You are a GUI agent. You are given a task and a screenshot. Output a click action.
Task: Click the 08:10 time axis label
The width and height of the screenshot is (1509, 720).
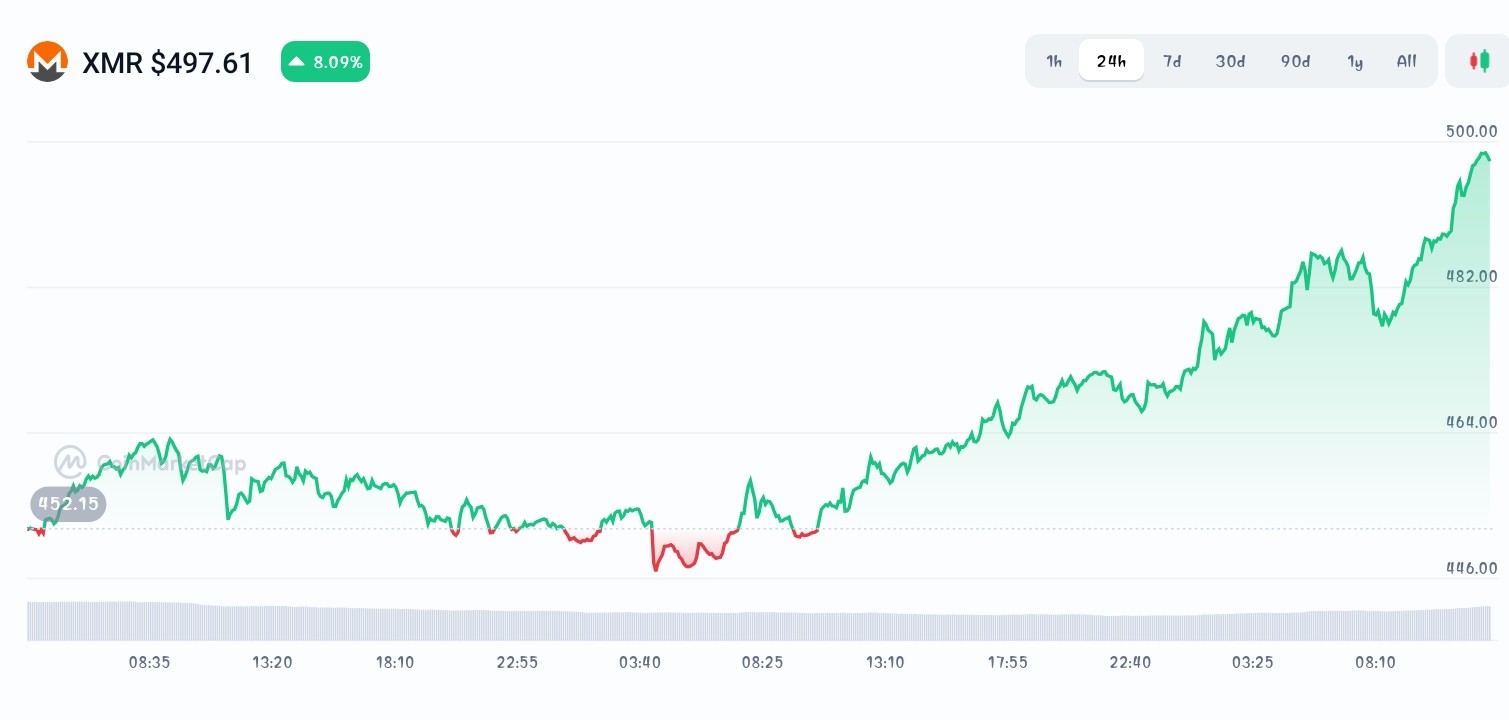point(1375,662)
